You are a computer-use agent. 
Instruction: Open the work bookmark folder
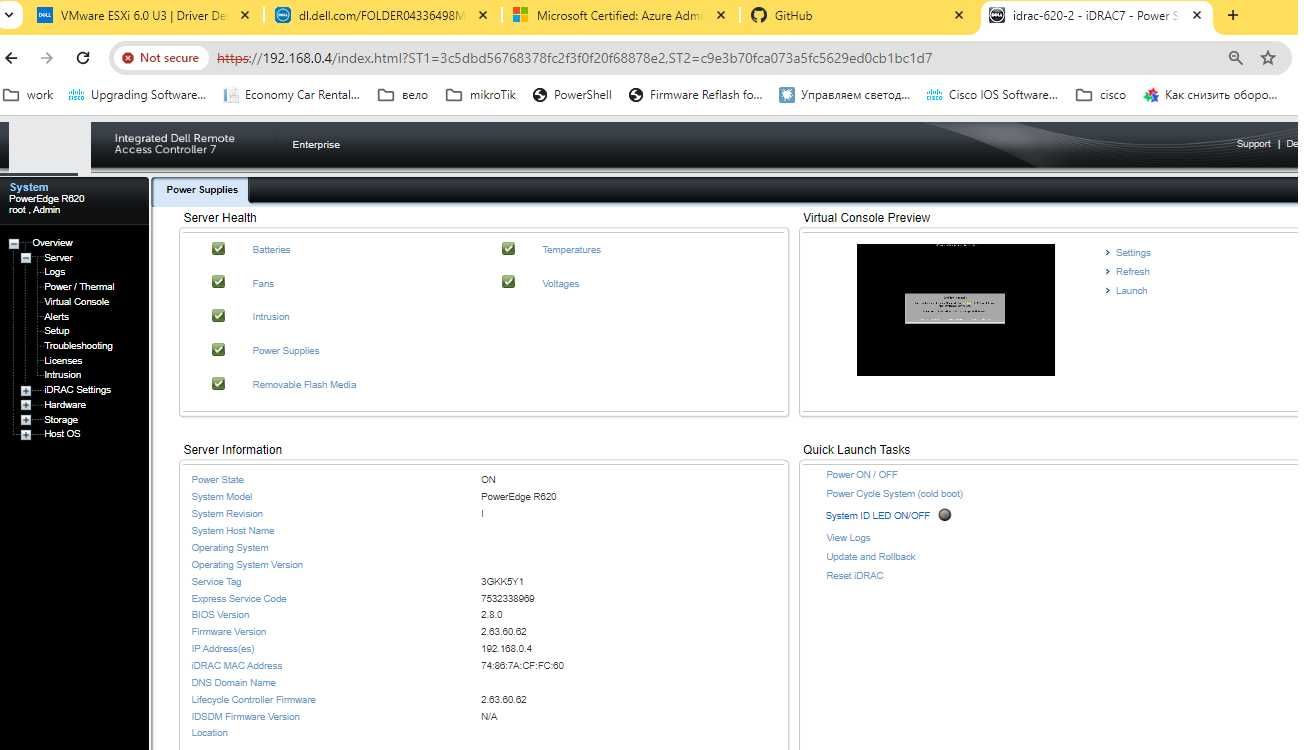click(x=29, y=95)
